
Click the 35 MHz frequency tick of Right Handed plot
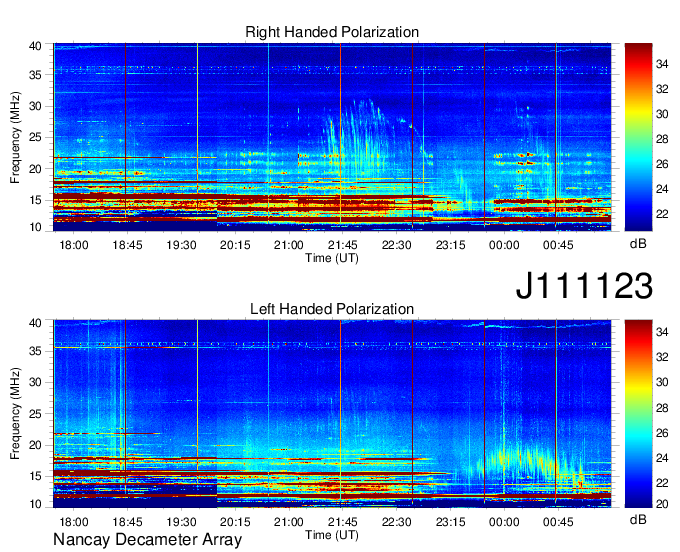pos(35,75)
